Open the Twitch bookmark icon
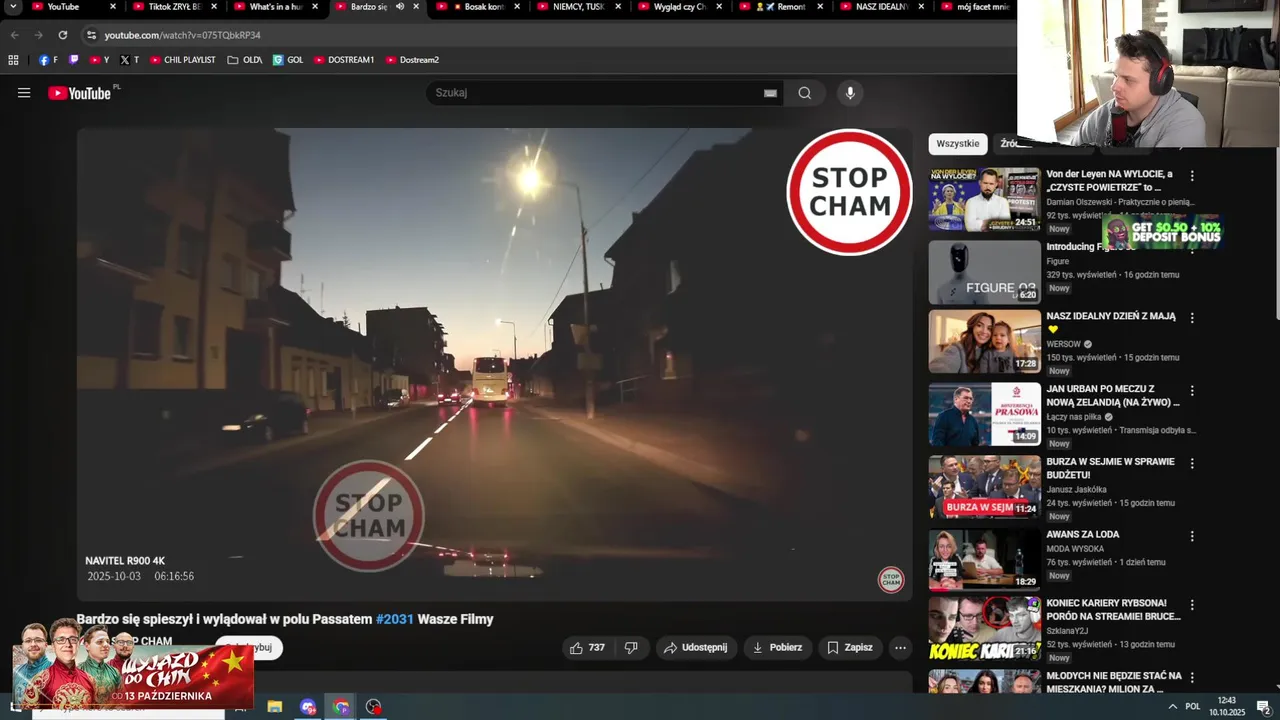The image size is (1280, 720). (73, 60)
